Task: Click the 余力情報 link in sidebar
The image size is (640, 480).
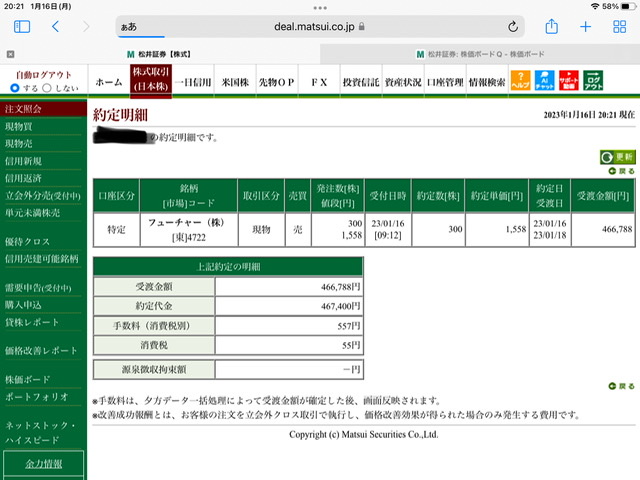Action: (x=44, y=464)
